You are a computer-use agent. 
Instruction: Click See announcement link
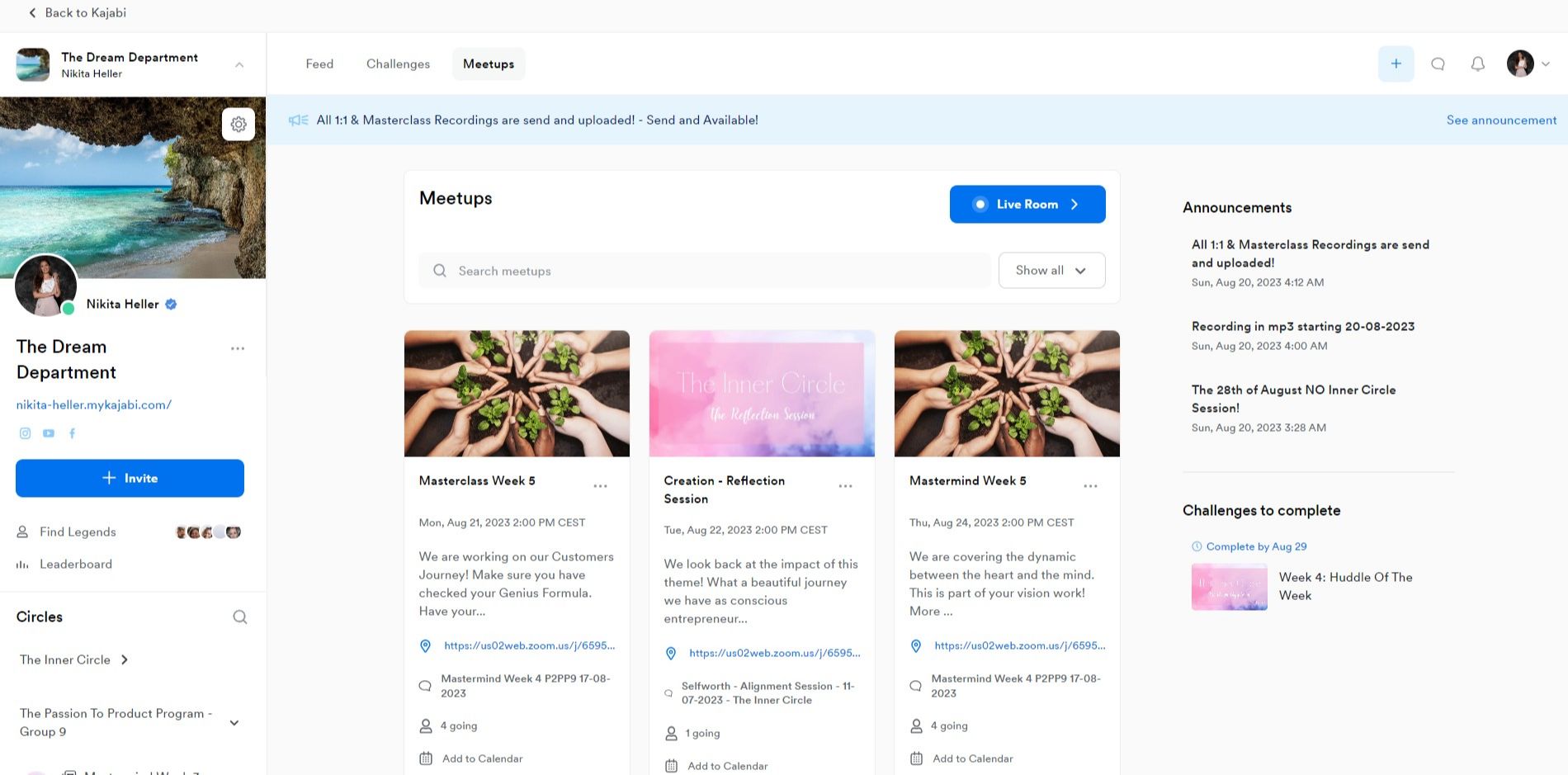[x=1501, y=121]
